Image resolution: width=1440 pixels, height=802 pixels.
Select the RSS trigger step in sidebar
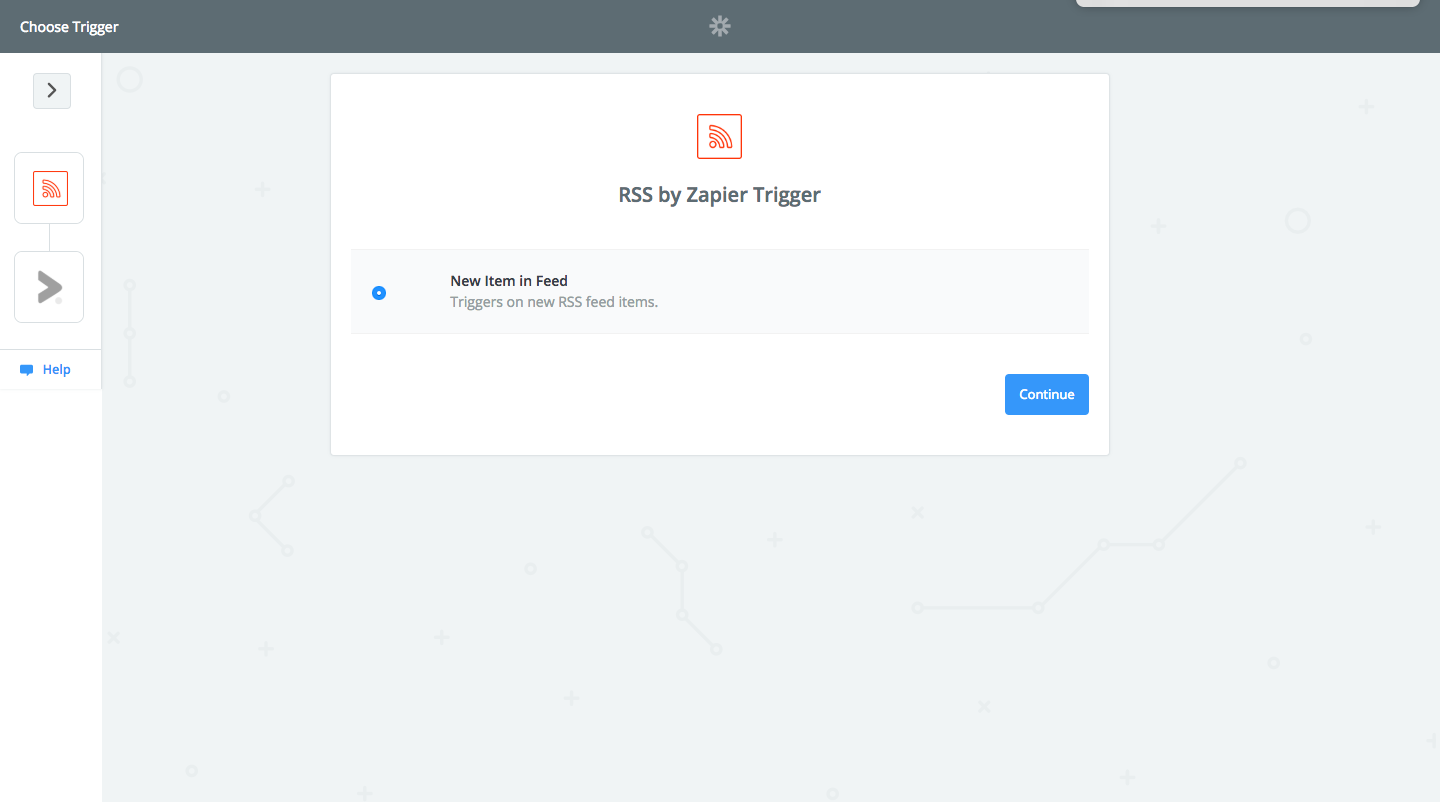click(x=49, y=188)
